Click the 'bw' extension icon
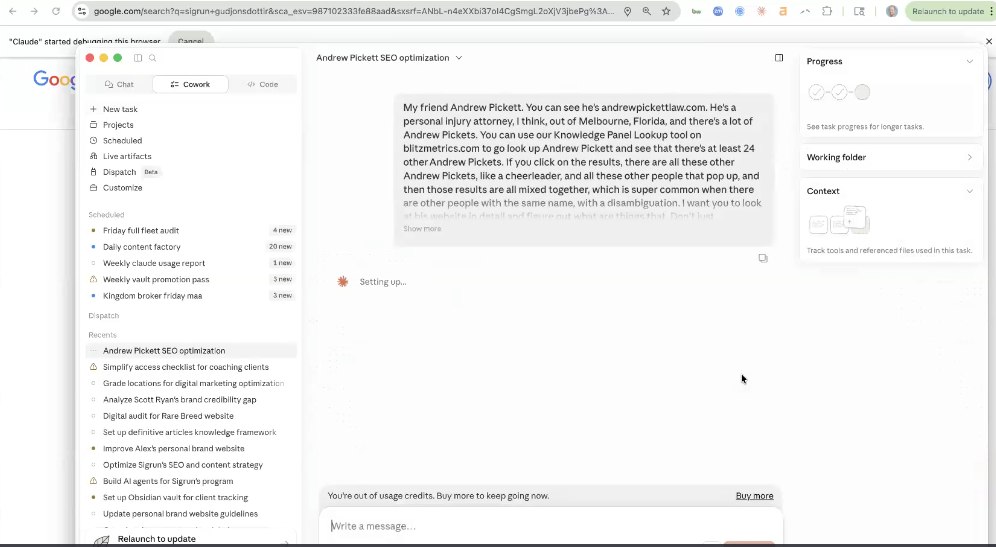The width and height of the screenshot is (996, 547). tap(696, 11)
